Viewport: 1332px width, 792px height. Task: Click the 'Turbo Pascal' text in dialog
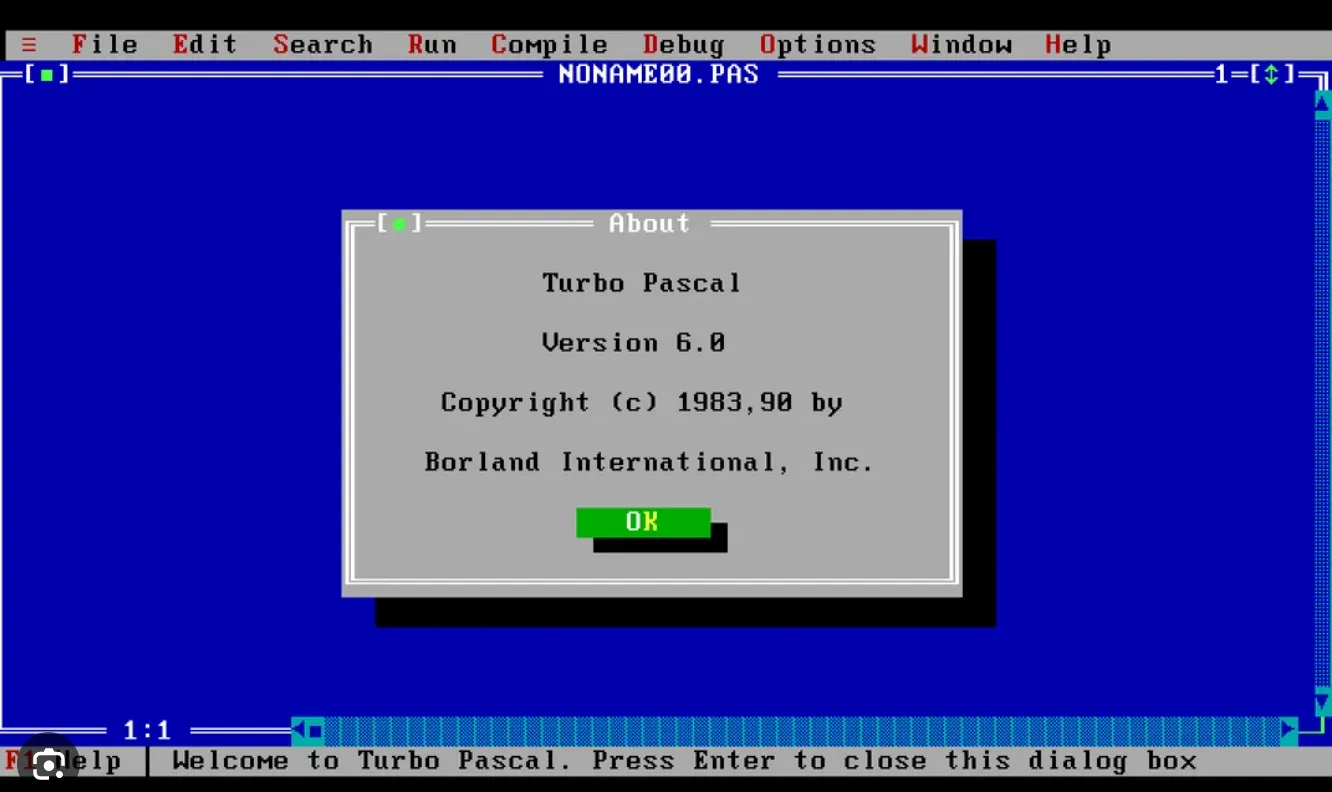[641, 283]
